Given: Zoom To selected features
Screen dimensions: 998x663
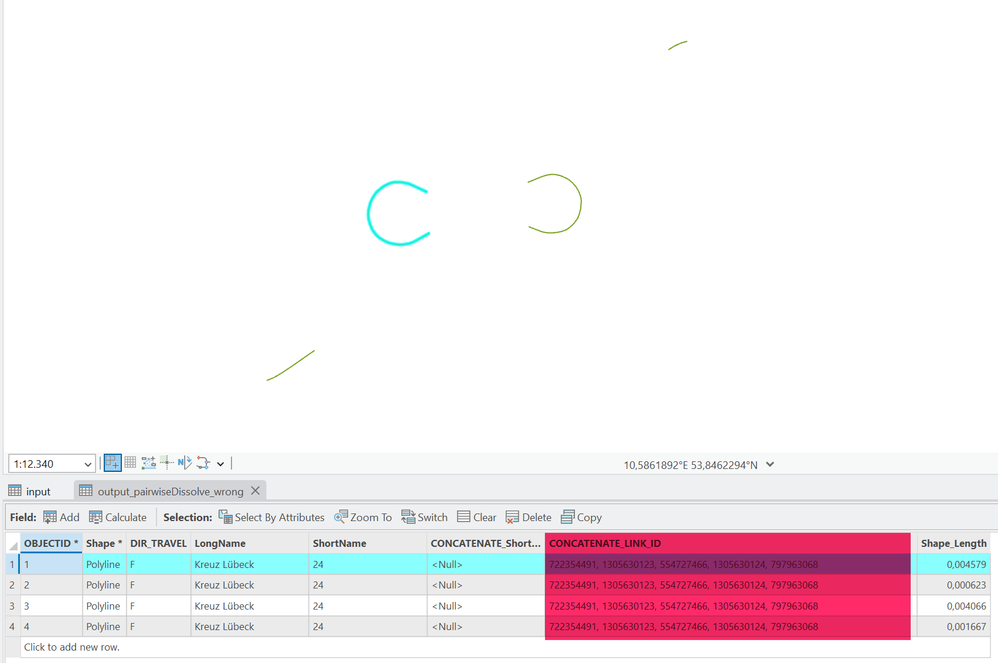Looking at the screenshot, I should point(363,517).
